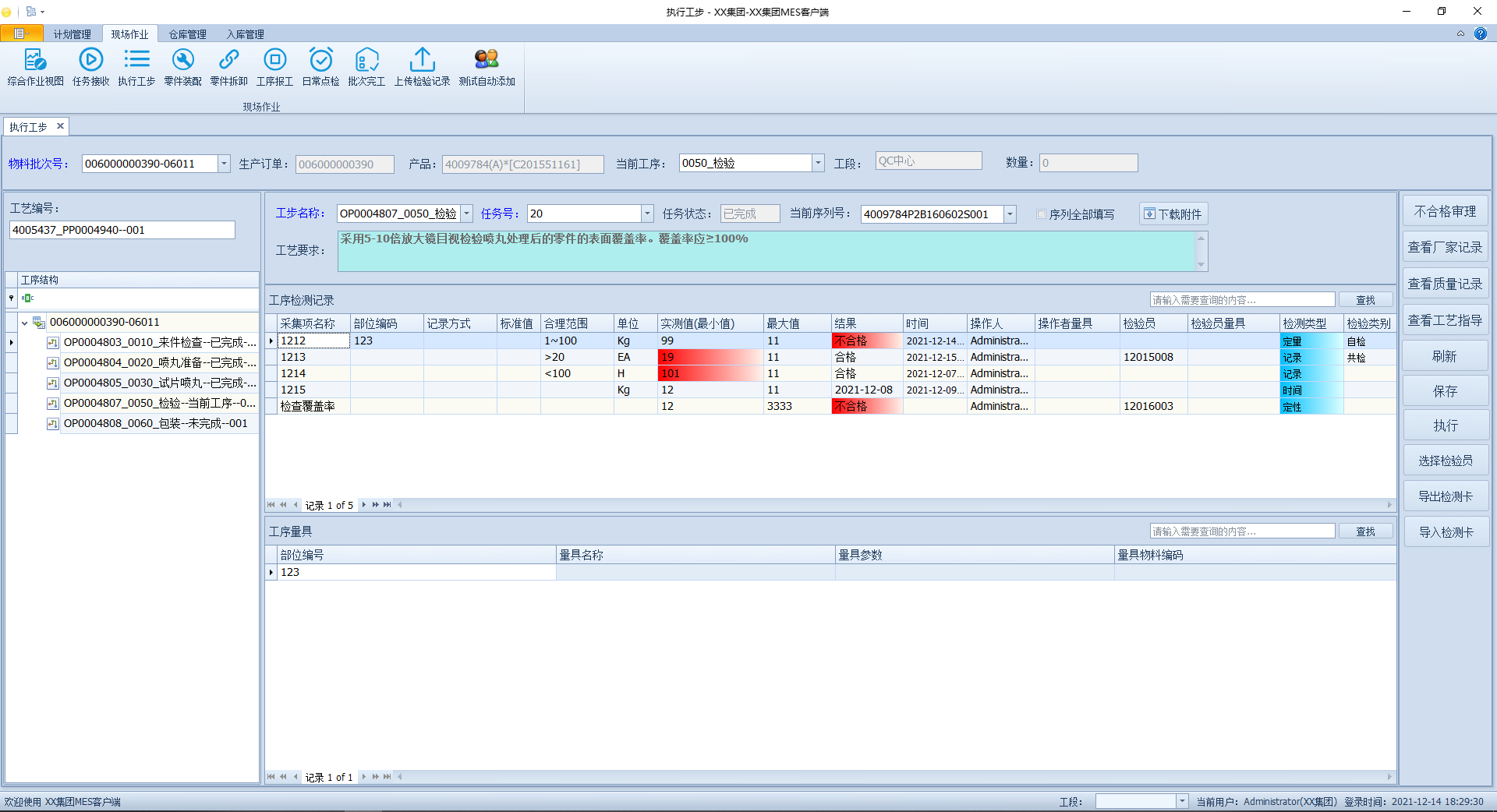This screenshot has height=812, width=1497.
Task: Collapse the ribbon with the chevron toggle
Action: [x=1461, y=34]
